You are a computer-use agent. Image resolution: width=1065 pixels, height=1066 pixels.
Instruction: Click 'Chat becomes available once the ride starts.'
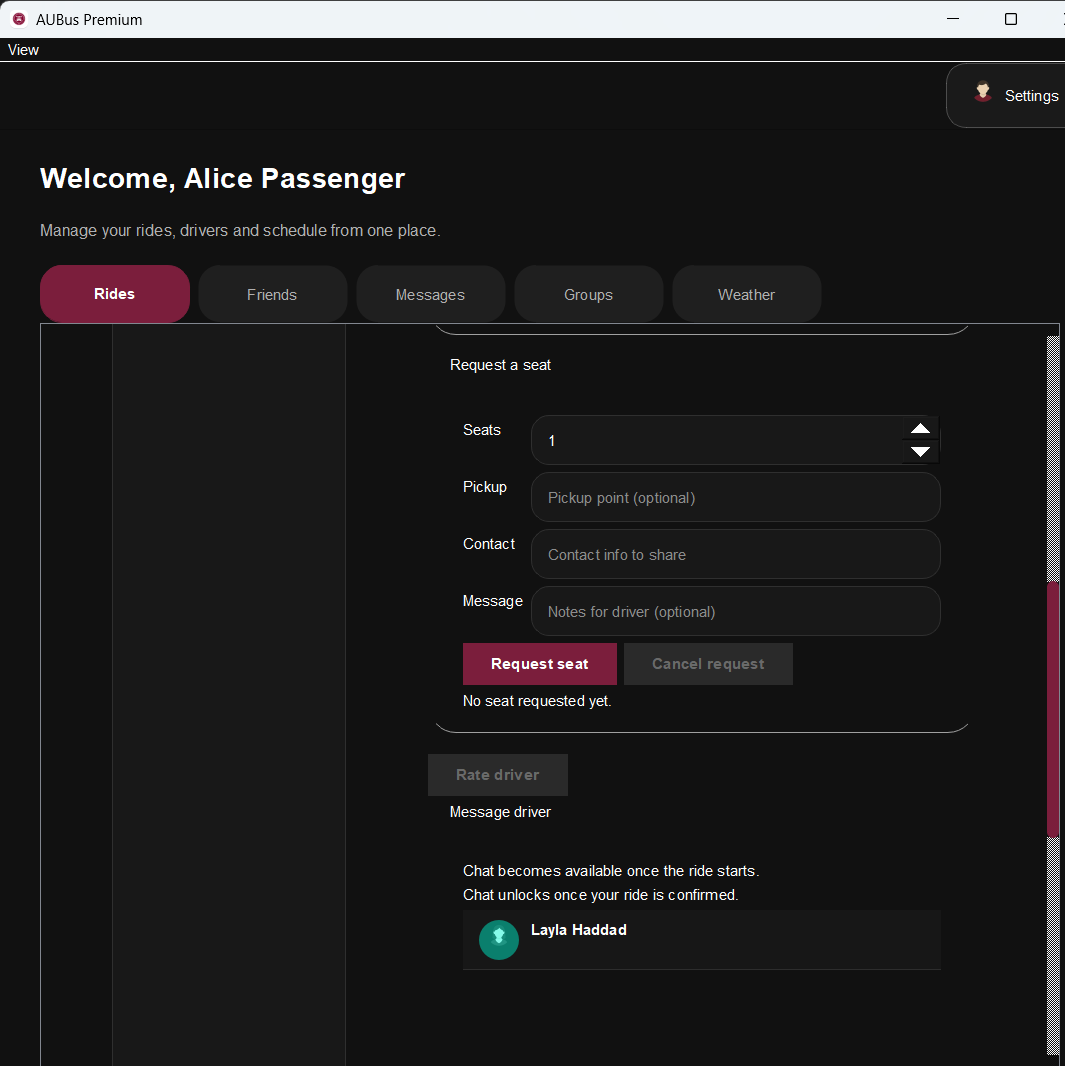point(611,871)
